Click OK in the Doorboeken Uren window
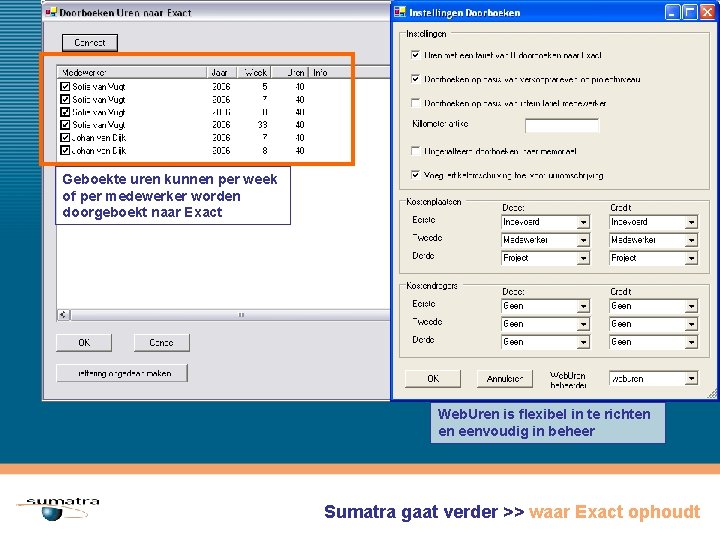This screenshot has height=540, width=720. pos(84,343)
